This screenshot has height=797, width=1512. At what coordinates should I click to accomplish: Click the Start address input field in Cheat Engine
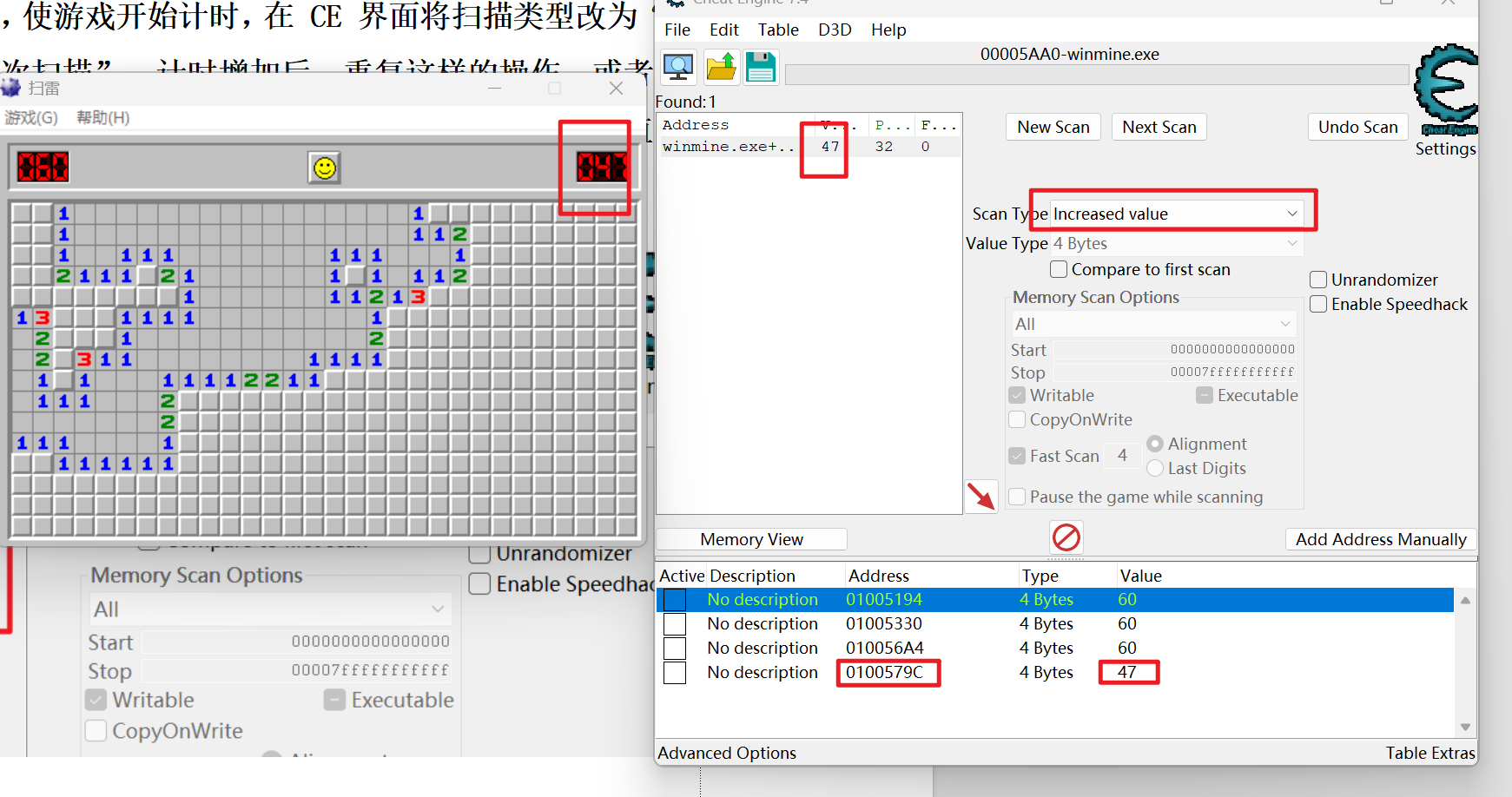point(1174,349)
